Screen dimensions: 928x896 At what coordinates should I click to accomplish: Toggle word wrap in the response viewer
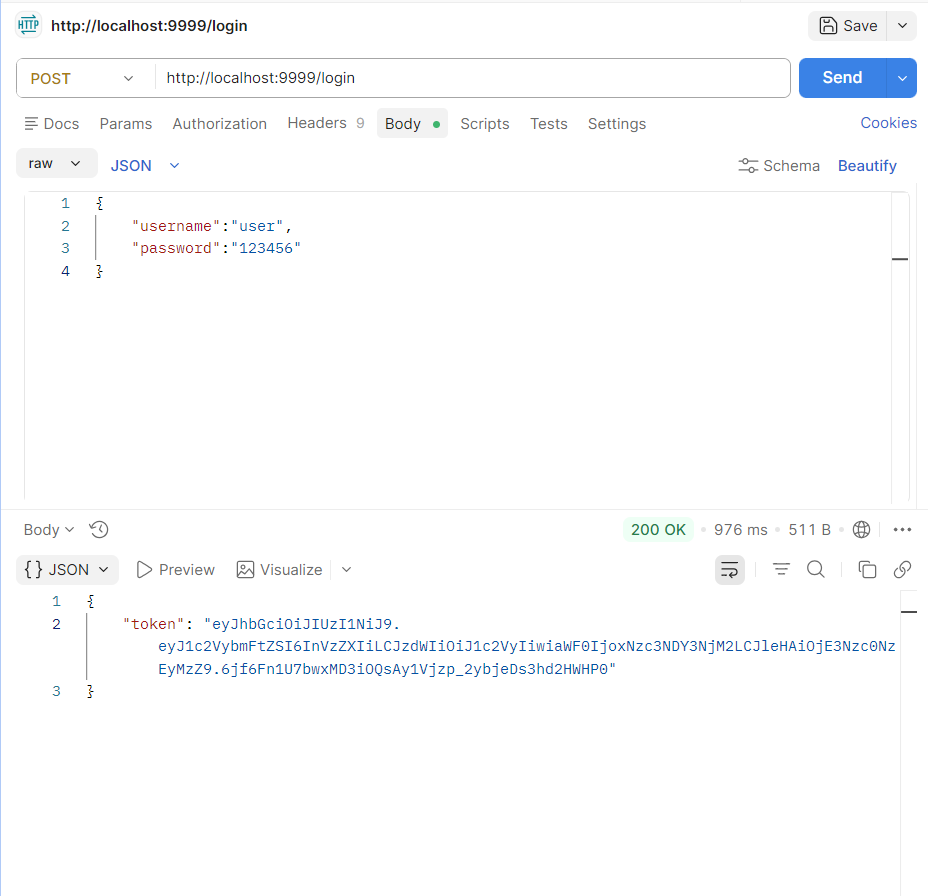729,569
